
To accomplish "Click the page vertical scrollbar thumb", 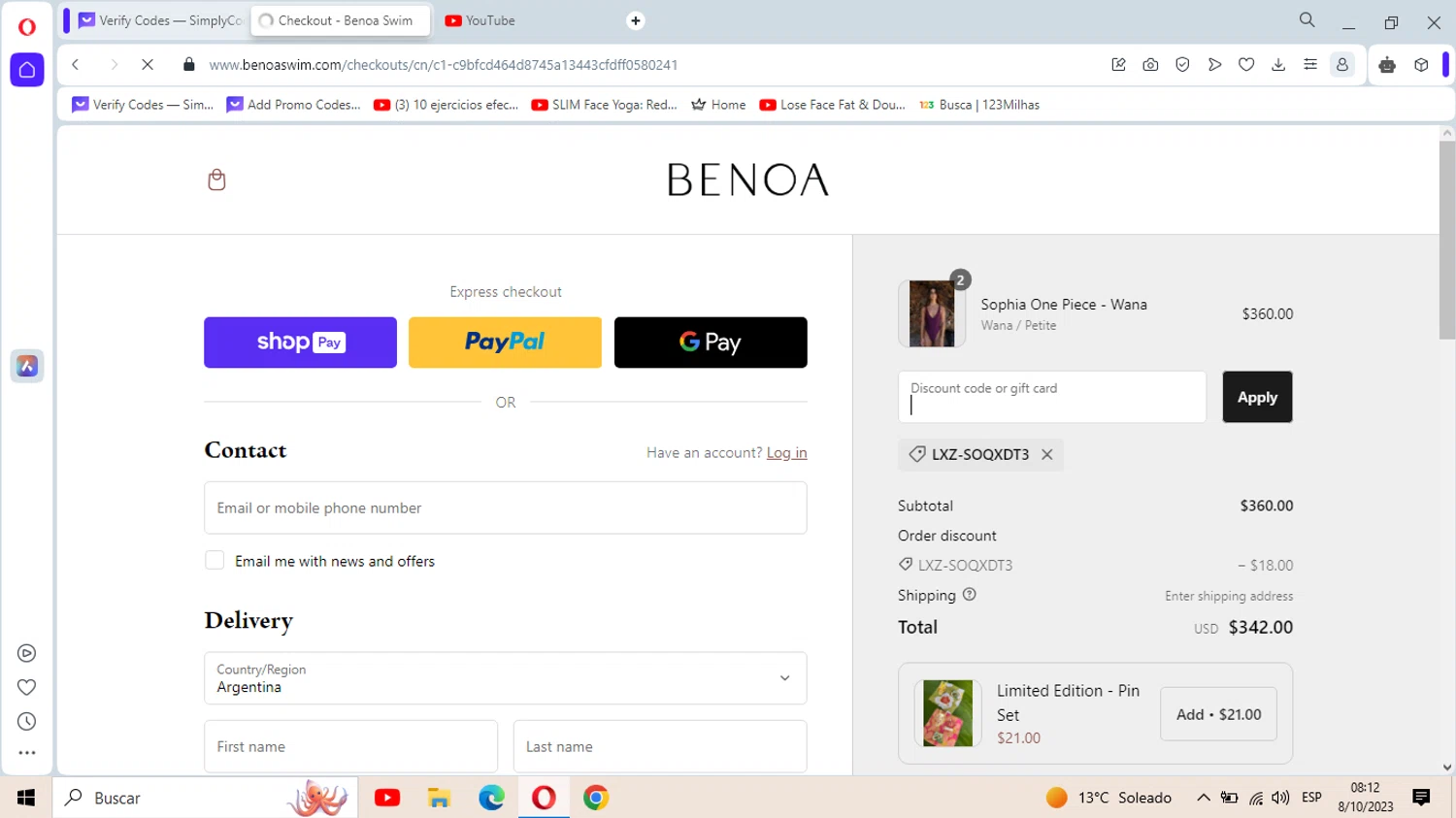I will point(1447,241).
